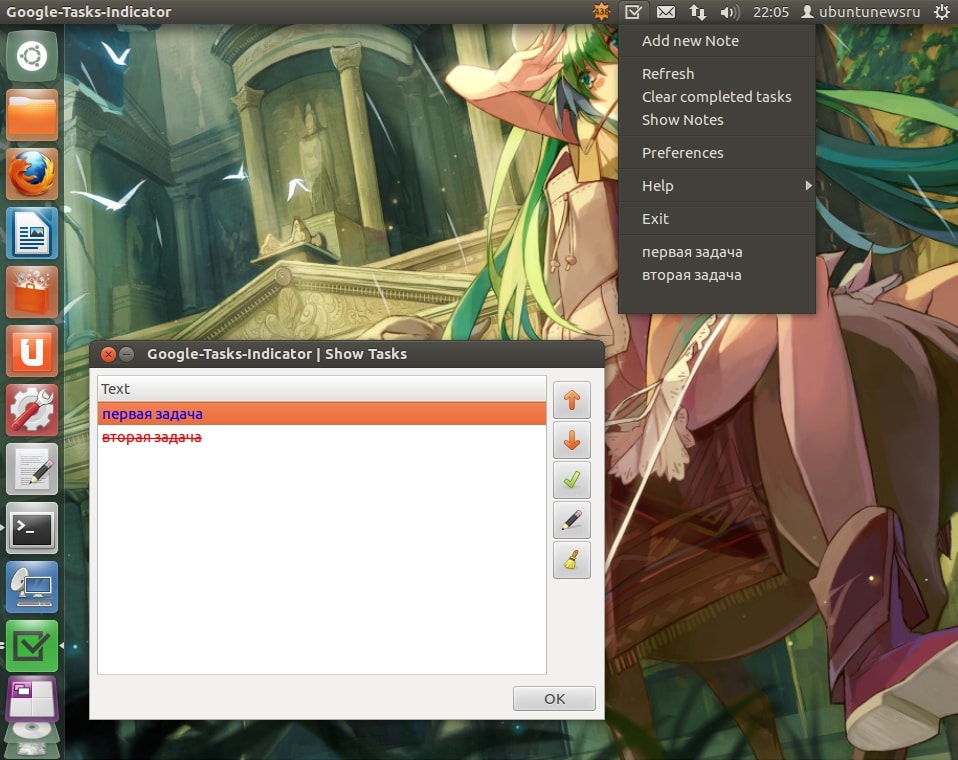The height and width of the screenshot is (760, 958).
Task: Click Google Tasks indicator icon in top panel
Action: pos(633,12)
